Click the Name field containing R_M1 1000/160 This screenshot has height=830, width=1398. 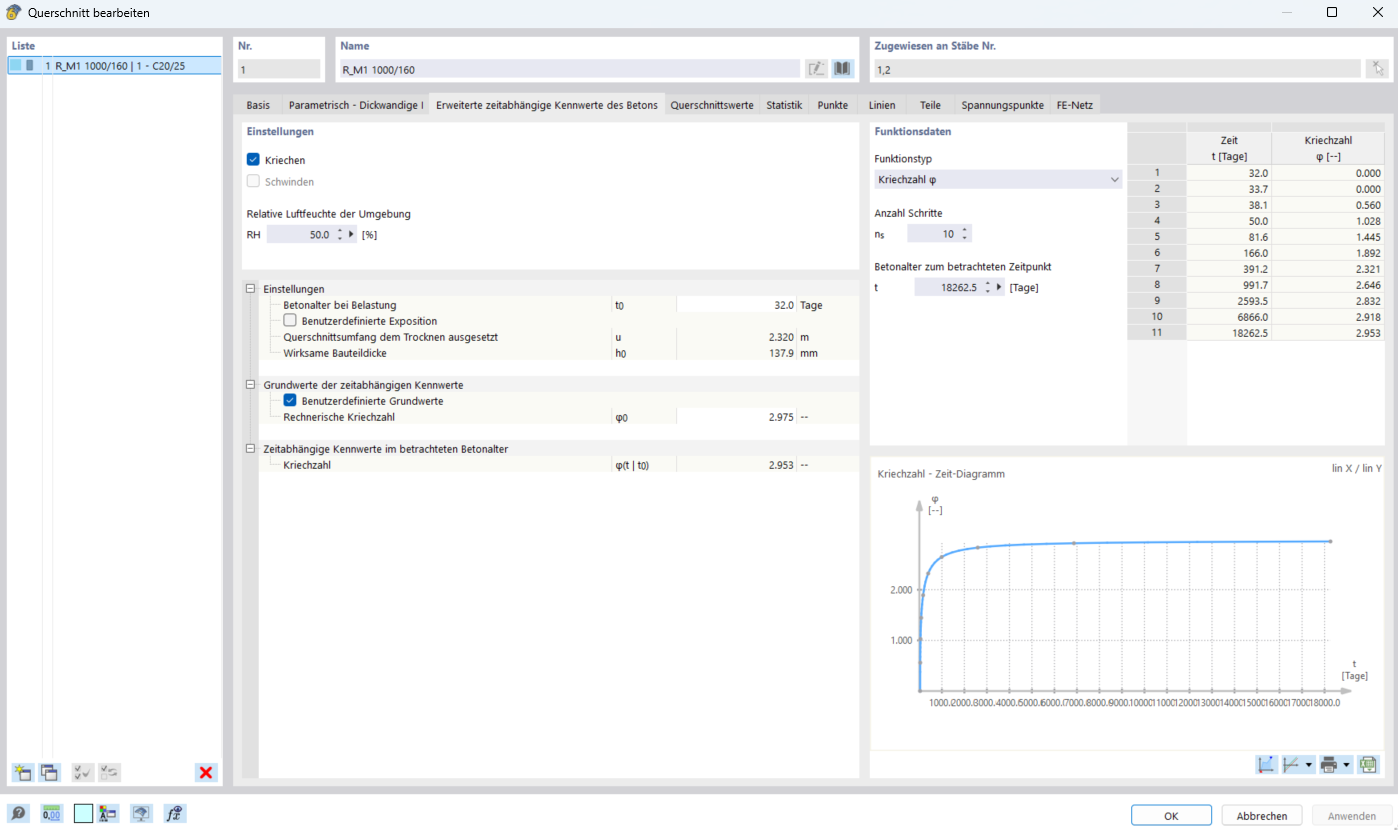pyautogui.click(x=570, y=69)
